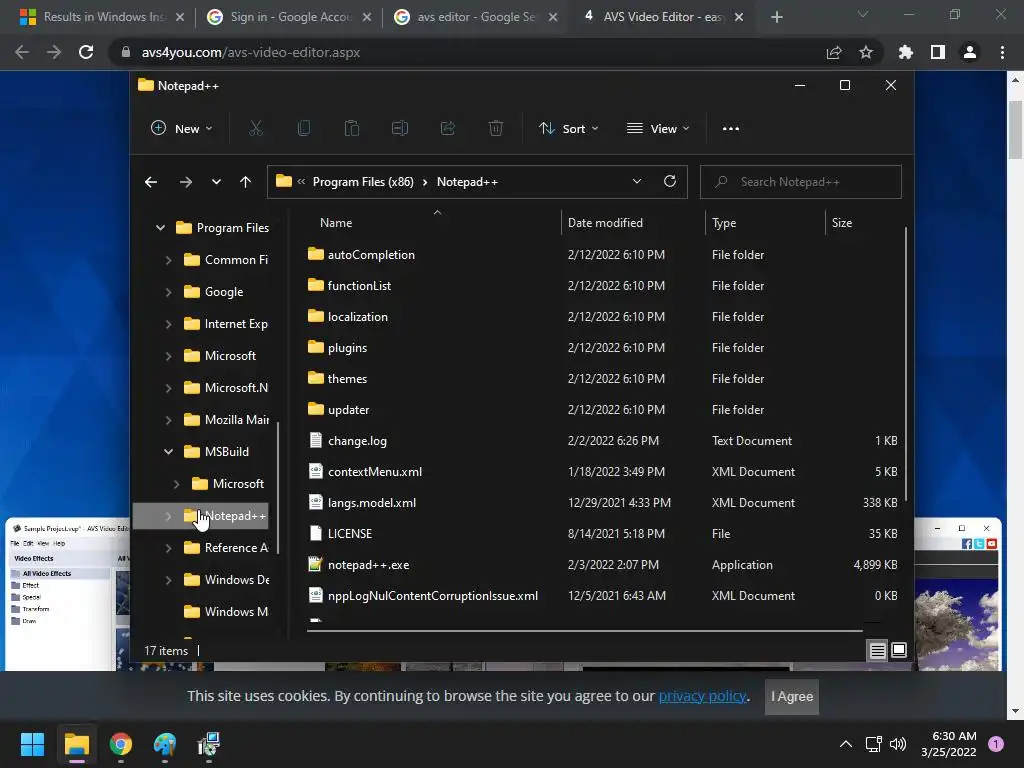Sort by Type column header
Image resolution: width=1024 pixels, height=768 pixels.
point(724,223)
